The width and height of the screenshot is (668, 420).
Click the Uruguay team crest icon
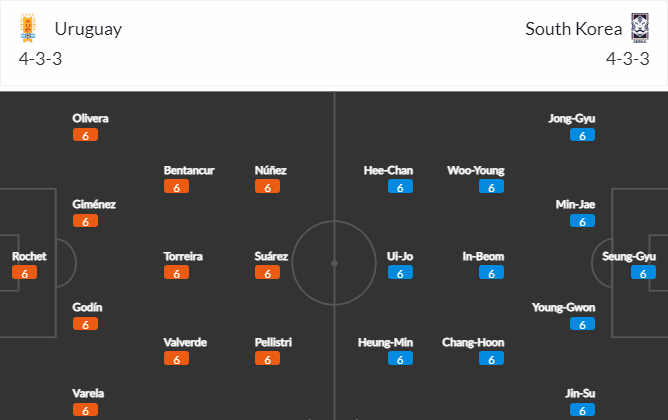click(28, 28)
